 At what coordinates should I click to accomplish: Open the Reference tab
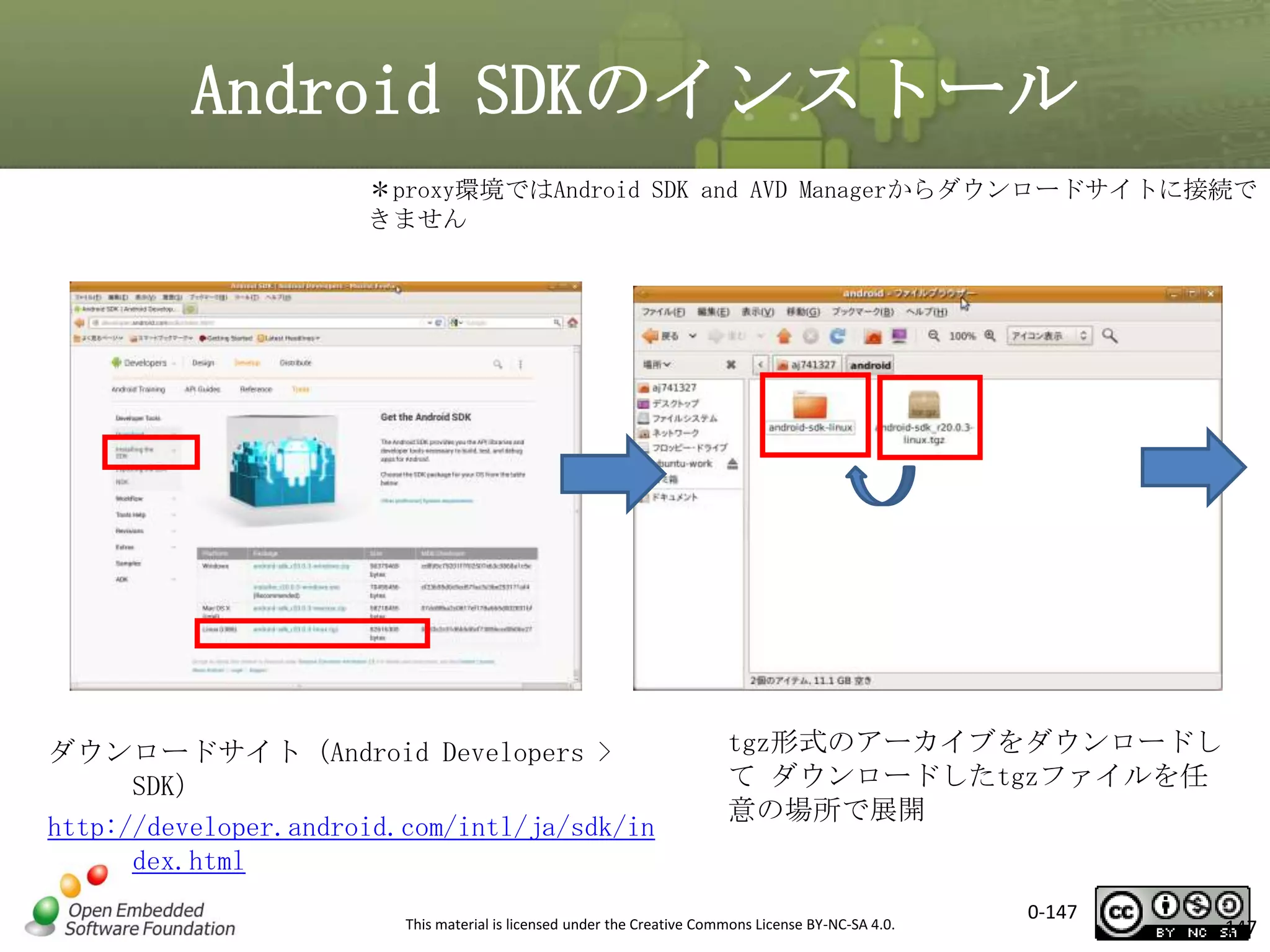256,389
